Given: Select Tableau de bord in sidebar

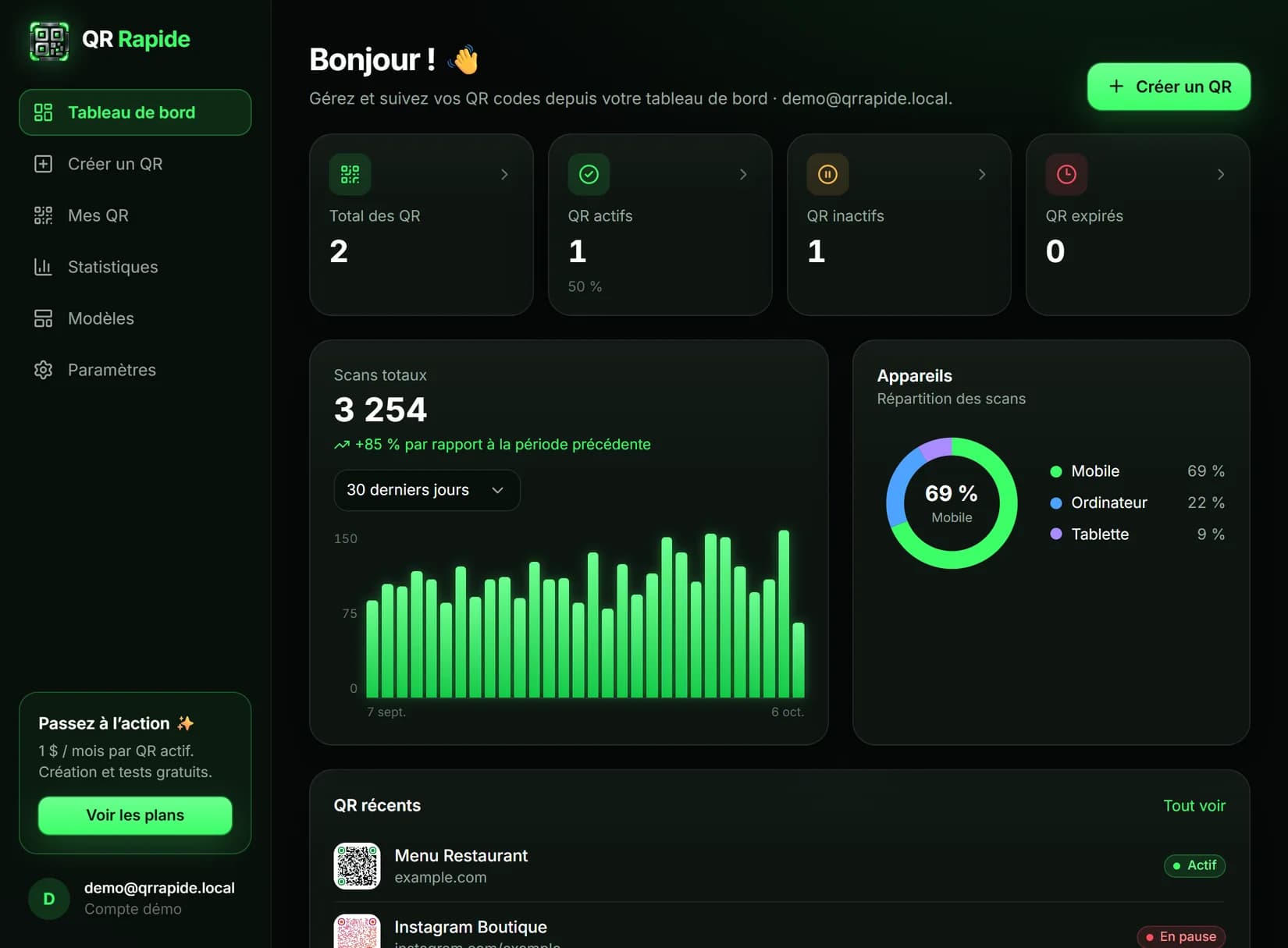Looking at the screenshot, I should pos(135,112).
